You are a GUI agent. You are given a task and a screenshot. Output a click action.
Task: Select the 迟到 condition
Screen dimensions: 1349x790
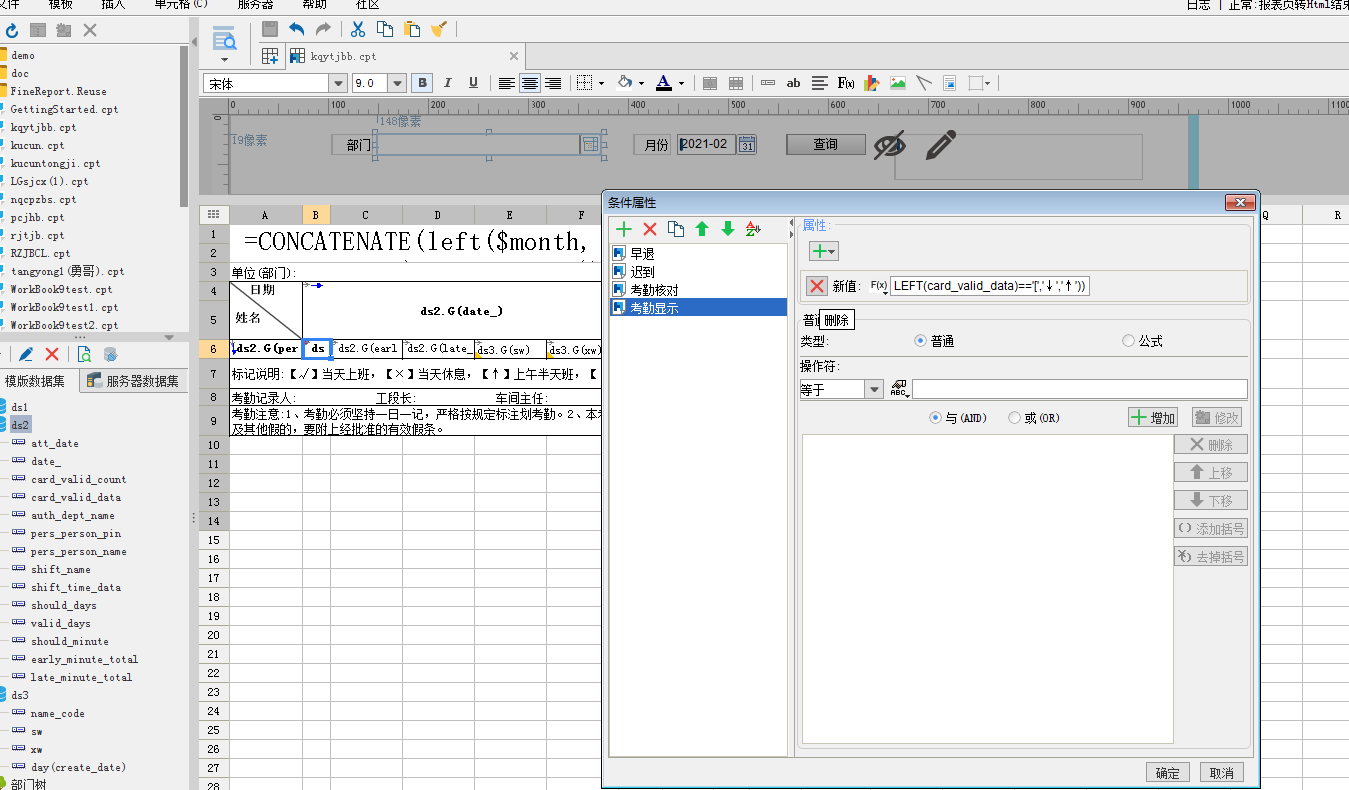[x=698, y=272]
